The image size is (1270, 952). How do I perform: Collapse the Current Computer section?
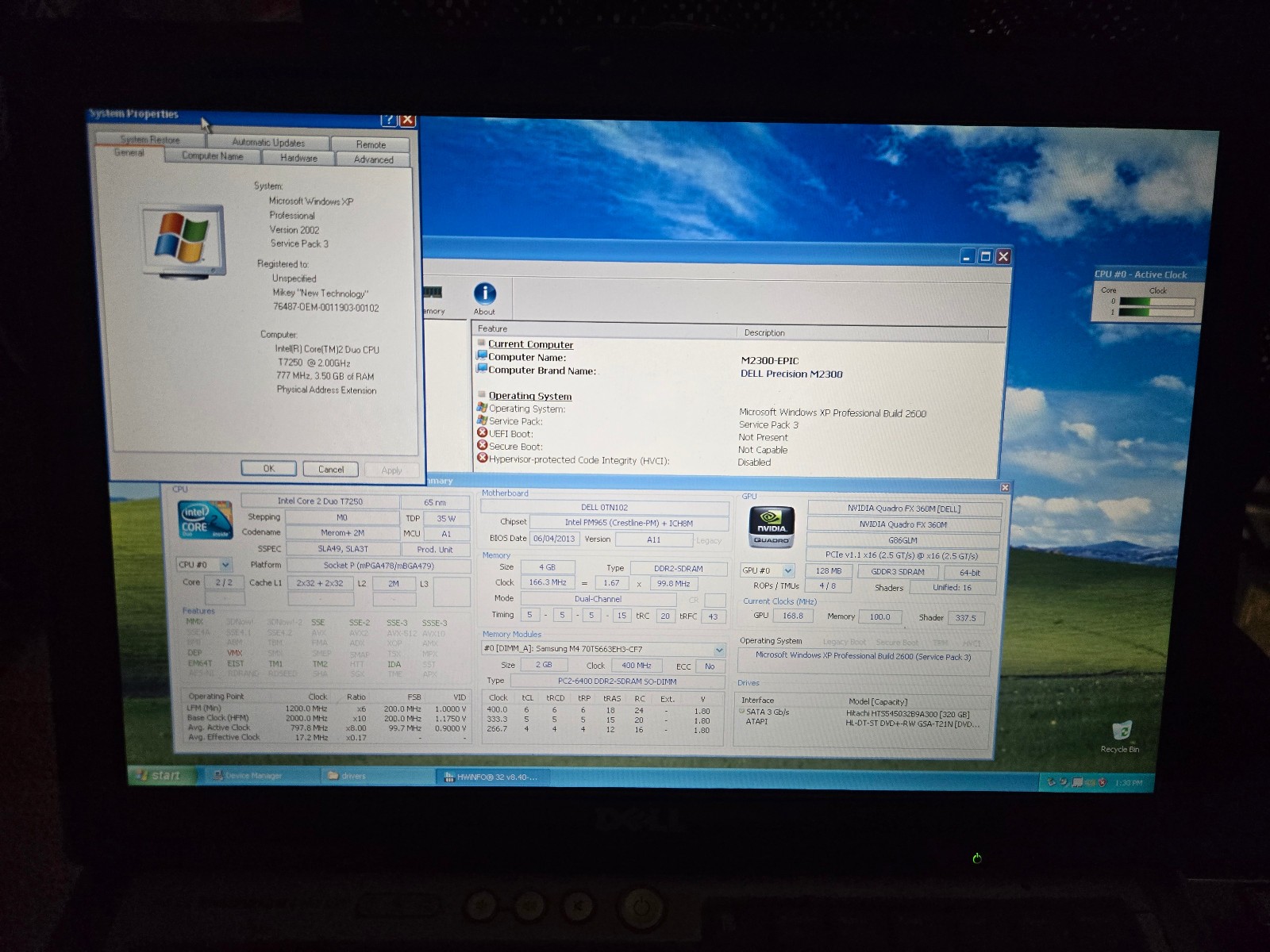[x=481, y=344]
